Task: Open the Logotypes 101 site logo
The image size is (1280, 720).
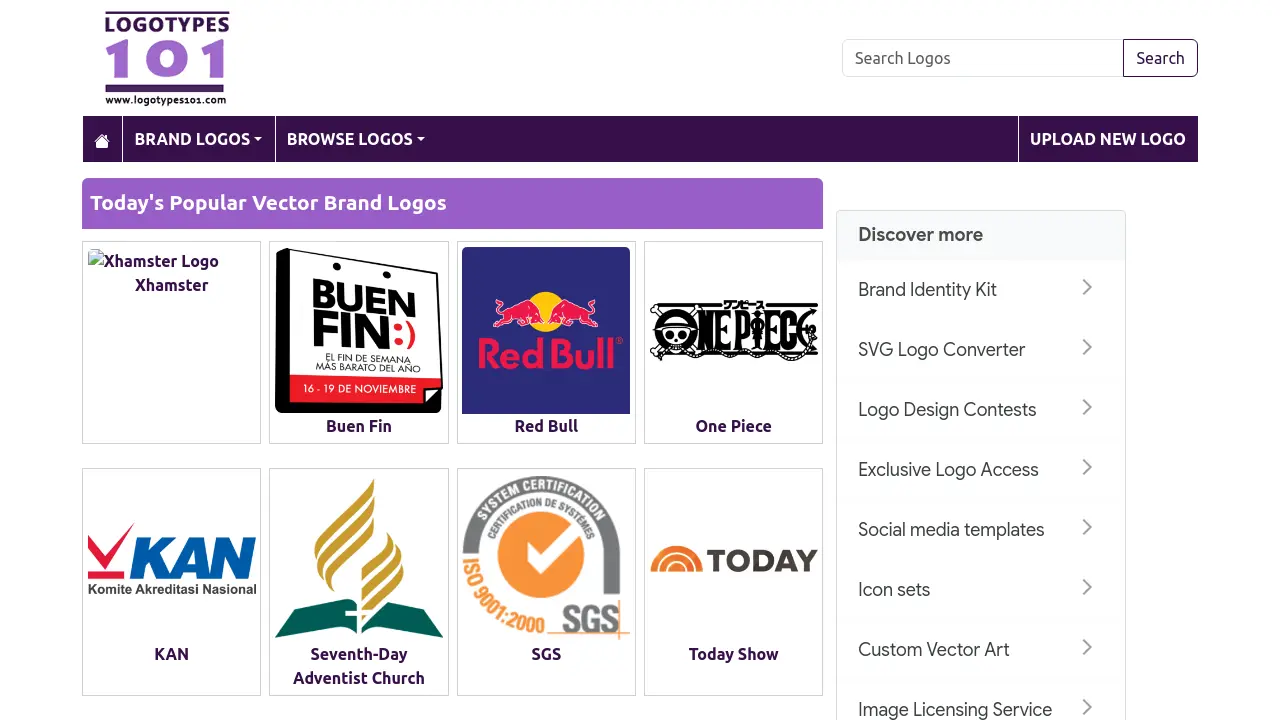Action: point(166,57)
